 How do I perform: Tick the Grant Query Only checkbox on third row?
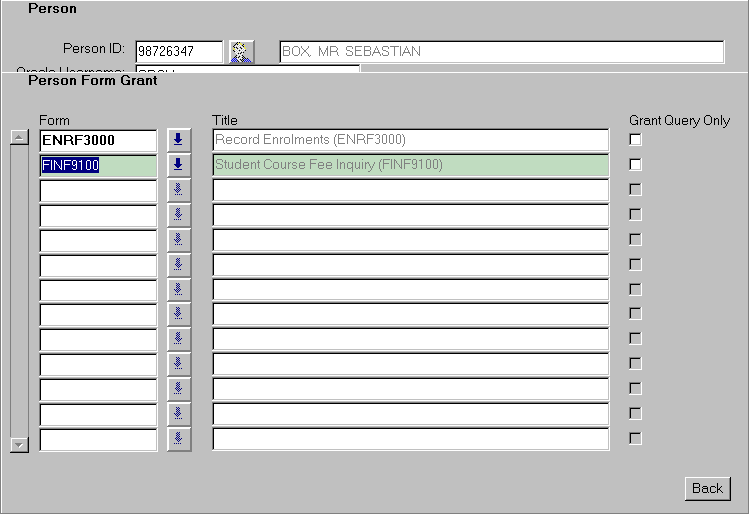click(635, 190)
